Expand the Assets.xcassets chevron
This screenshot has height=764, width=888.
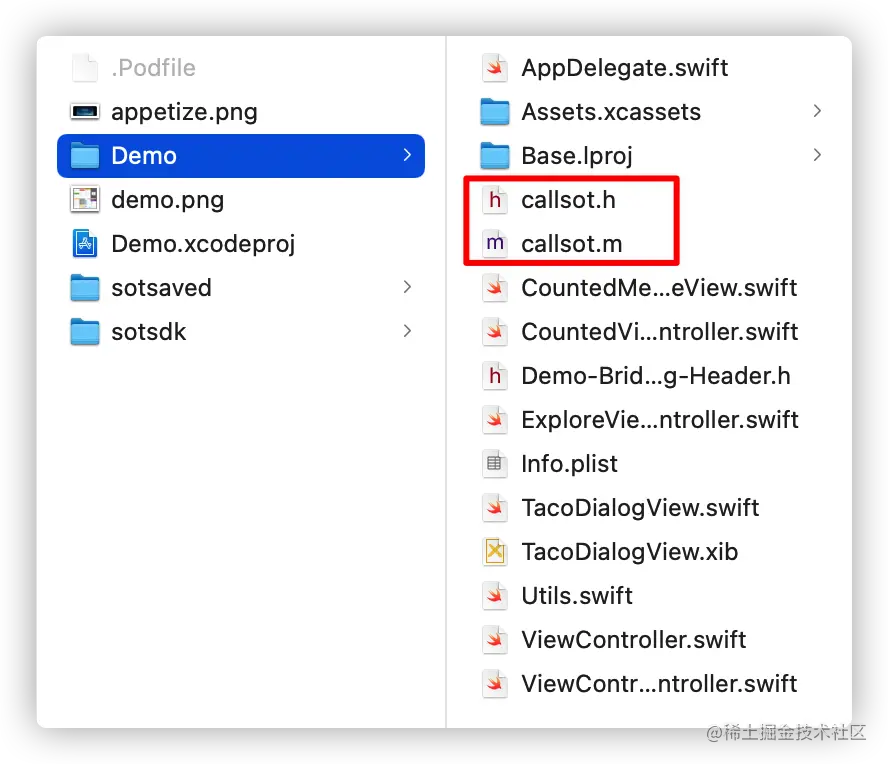click(817, 110)
